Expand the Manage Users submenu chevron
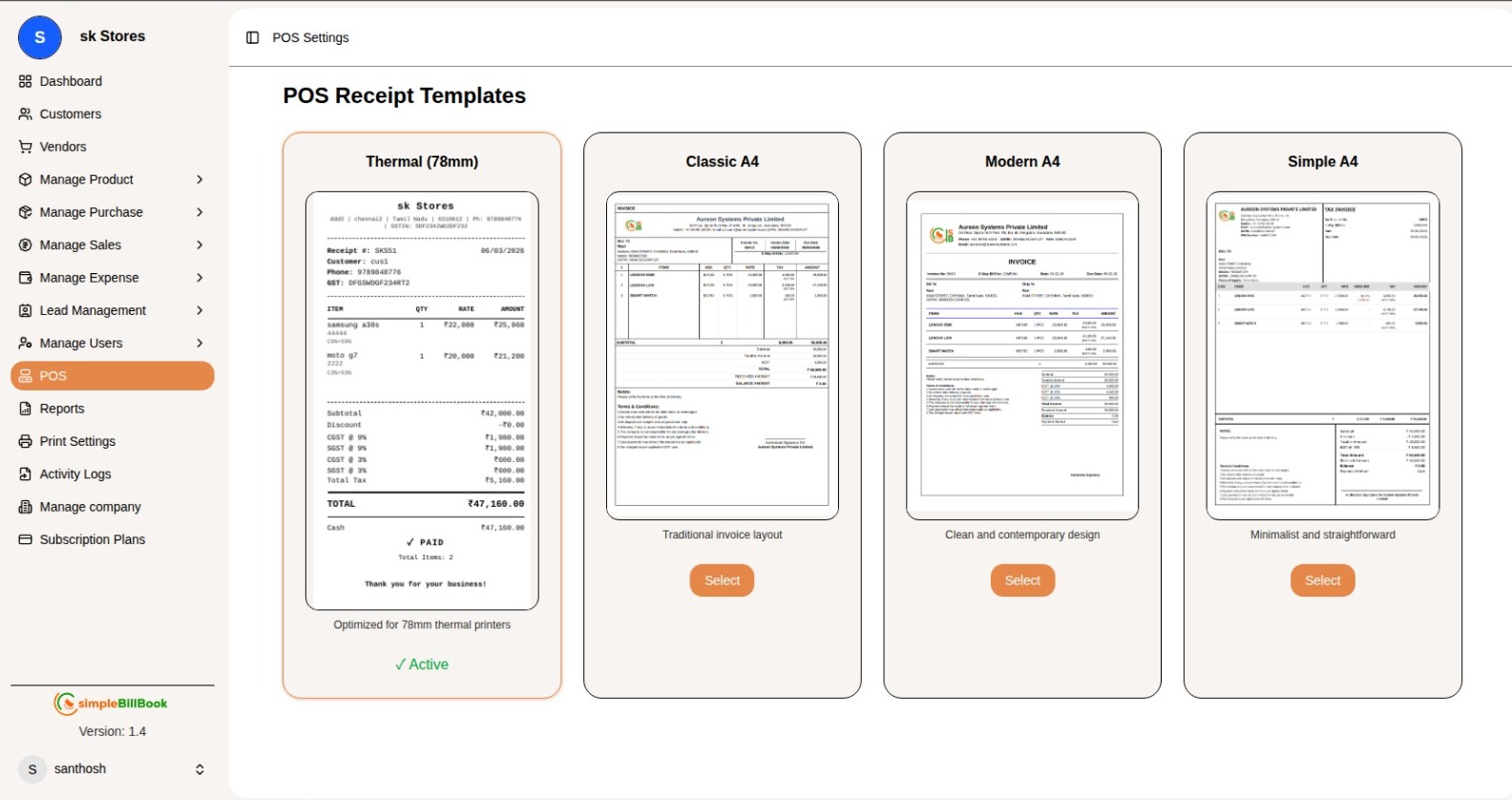The width and height of the screenshot is (1512, 800). [199, 344]
